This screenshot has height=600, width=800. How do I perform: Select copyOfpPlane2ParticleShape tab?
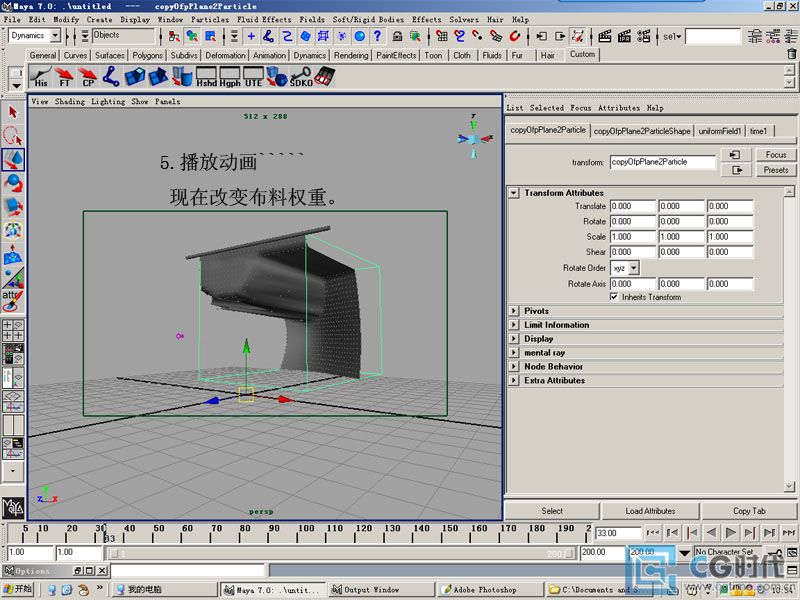coord(642,131)
